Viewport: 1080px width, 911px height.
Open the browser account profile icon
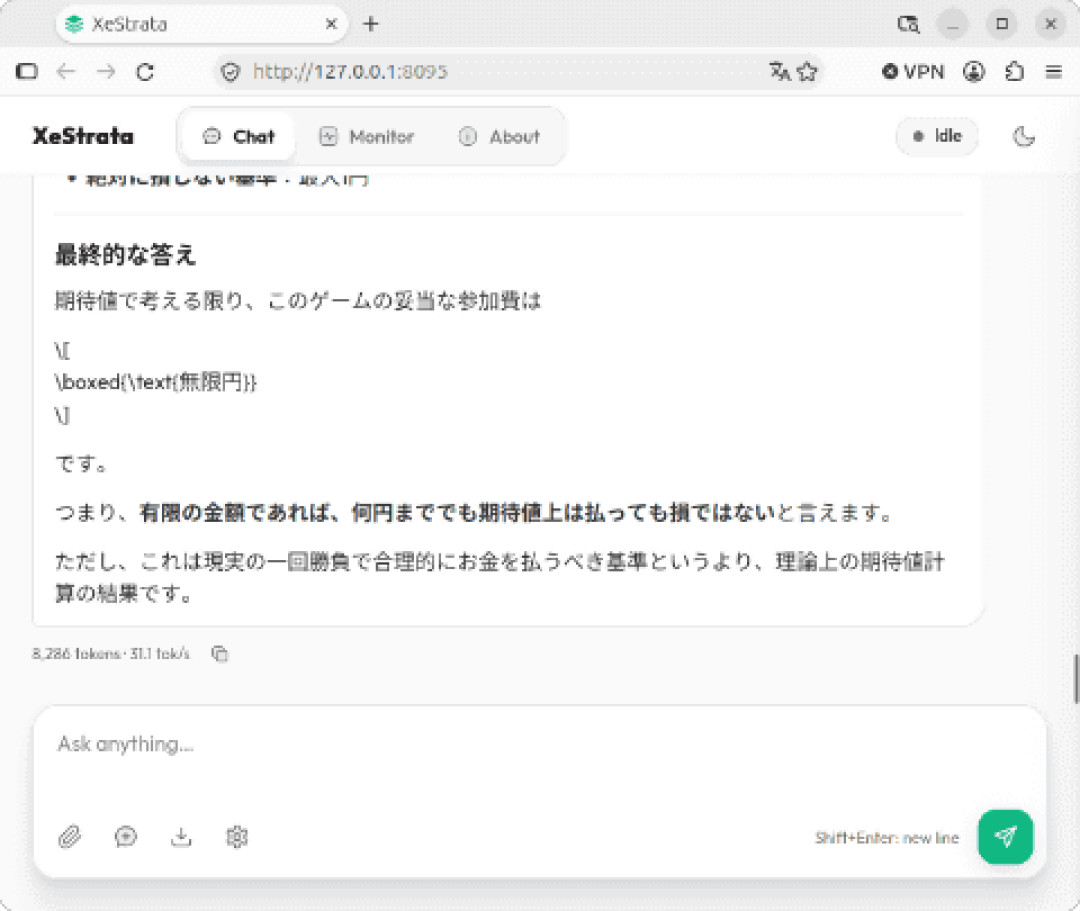click(x=973, y=72)
